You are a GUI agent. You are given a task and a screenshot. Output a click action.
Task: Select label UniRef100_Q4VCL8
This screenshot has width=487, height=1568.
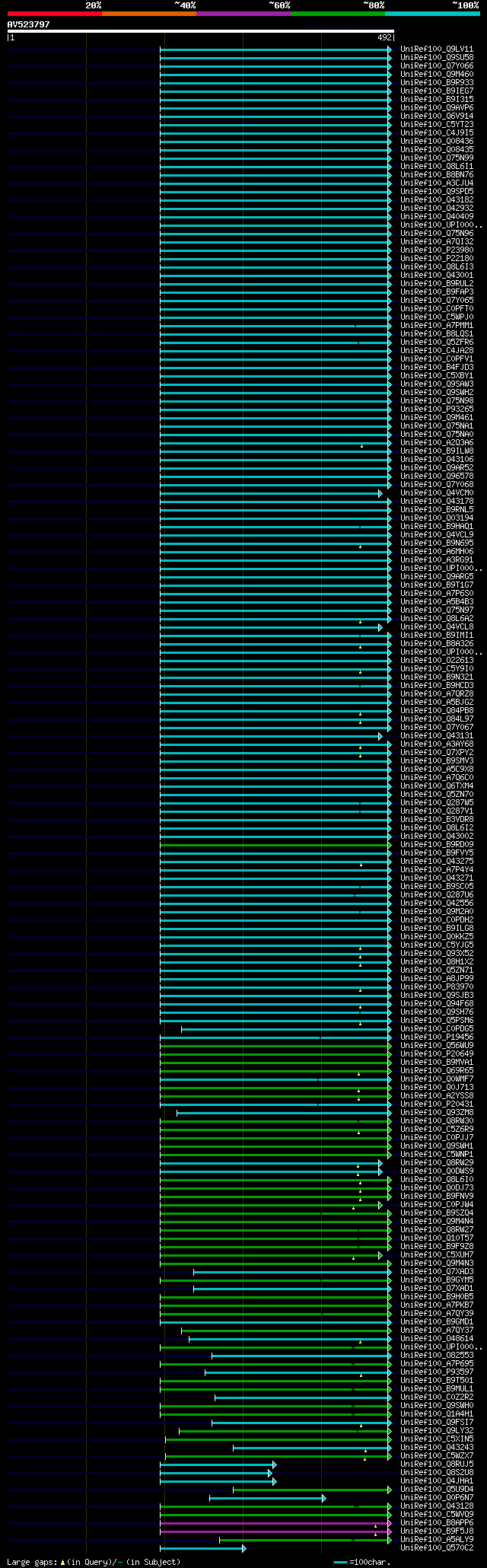coord(437,627)
